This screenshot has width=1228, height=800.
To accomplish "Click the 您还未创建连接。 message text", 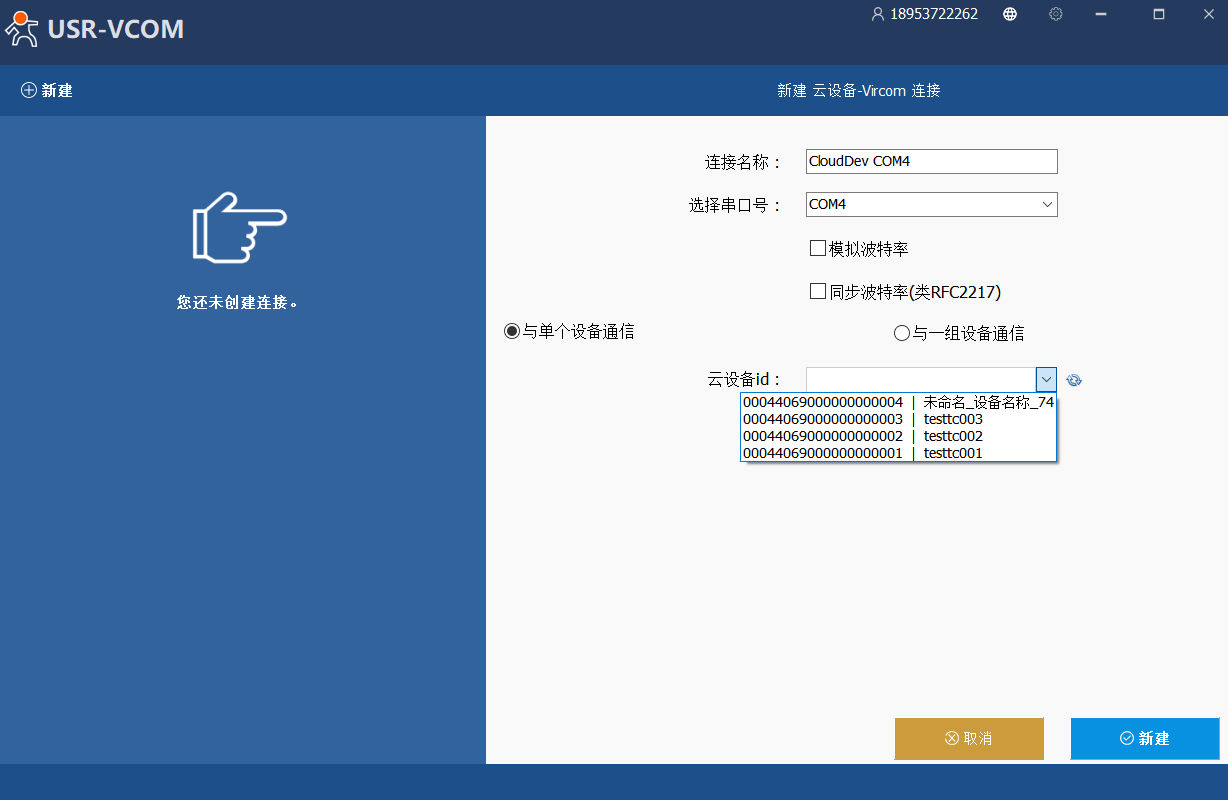I will 238,302.
